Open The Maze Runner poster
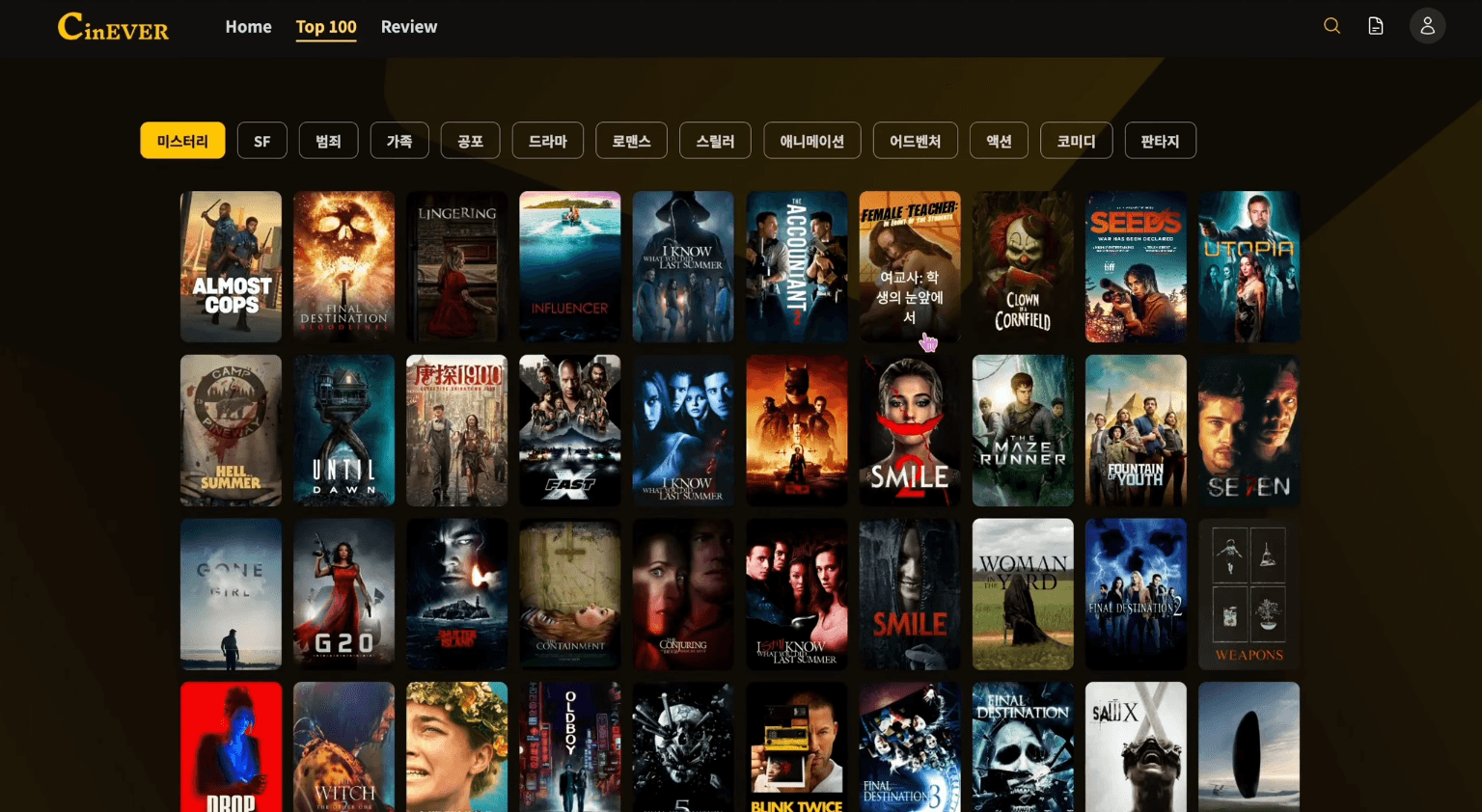 point(1022,430)
